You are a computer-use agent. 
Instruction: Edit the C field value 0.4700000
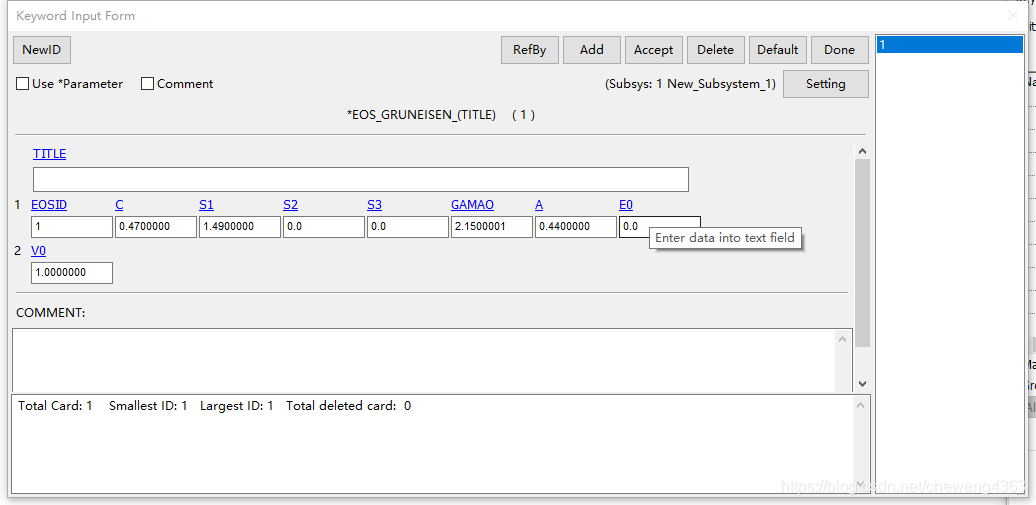click(x=156, y=227)
